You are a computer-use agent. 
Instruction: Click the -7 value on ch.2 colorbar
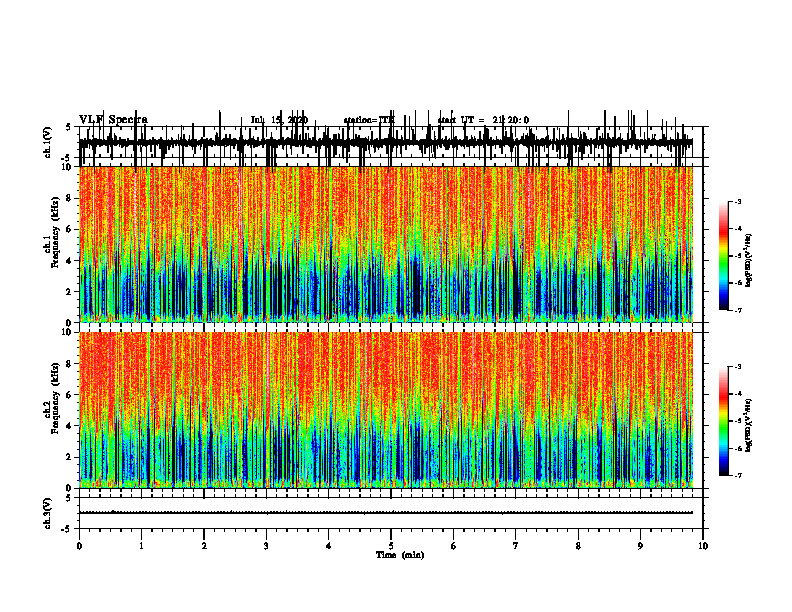click(738, 475)
